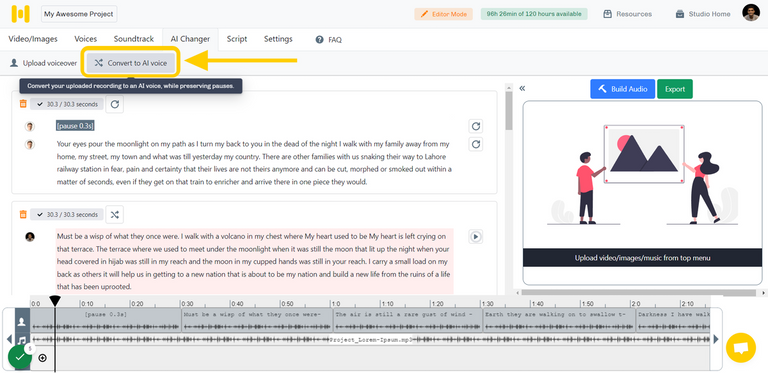The image size is (768, 373).
Task: Select the [pause 0.3s] text
Action: (x=75, y=126)
